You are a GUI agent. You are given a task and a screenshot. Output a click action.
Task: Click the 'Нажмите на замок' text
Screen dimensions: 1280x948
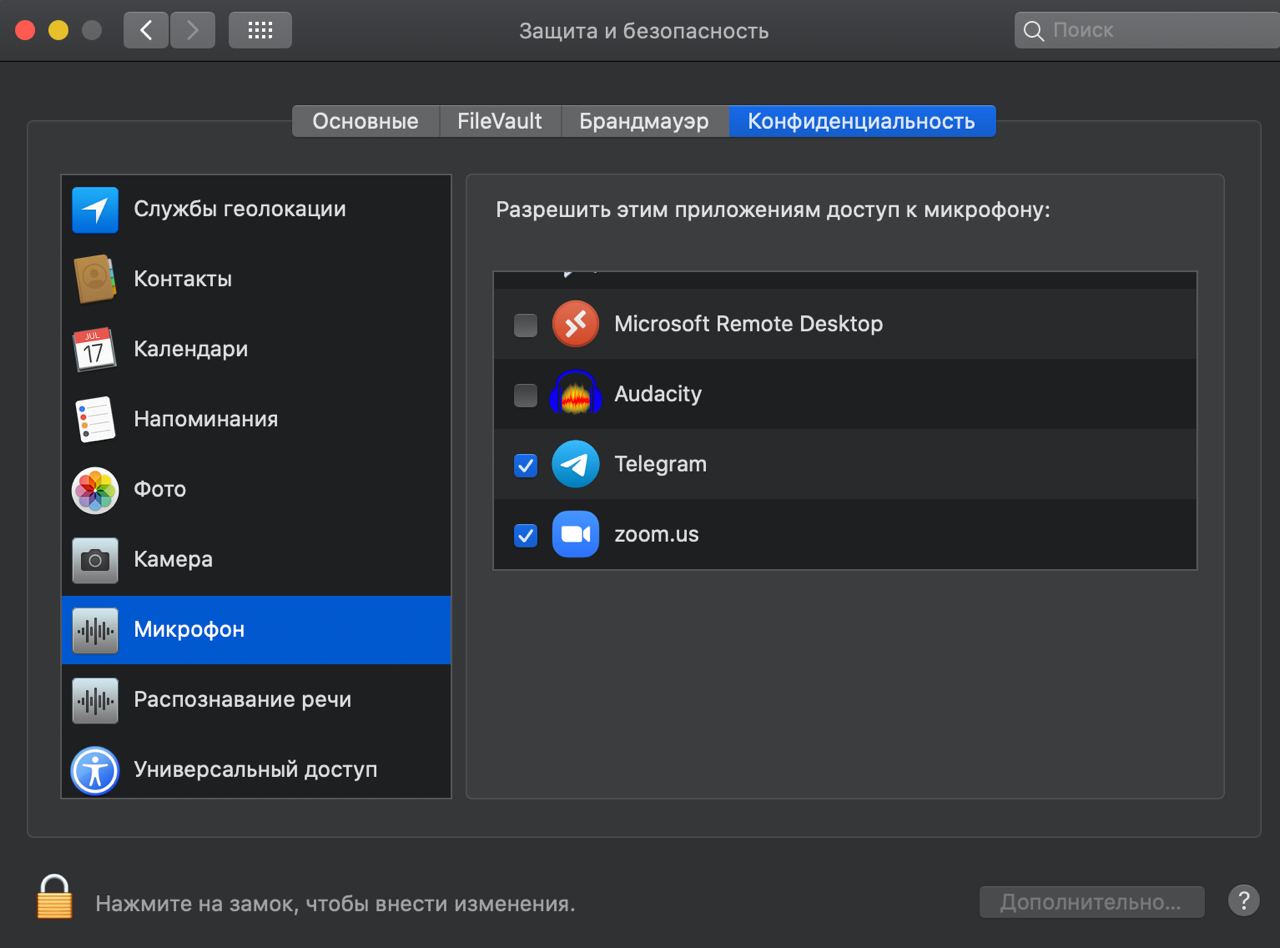point(335,905)
